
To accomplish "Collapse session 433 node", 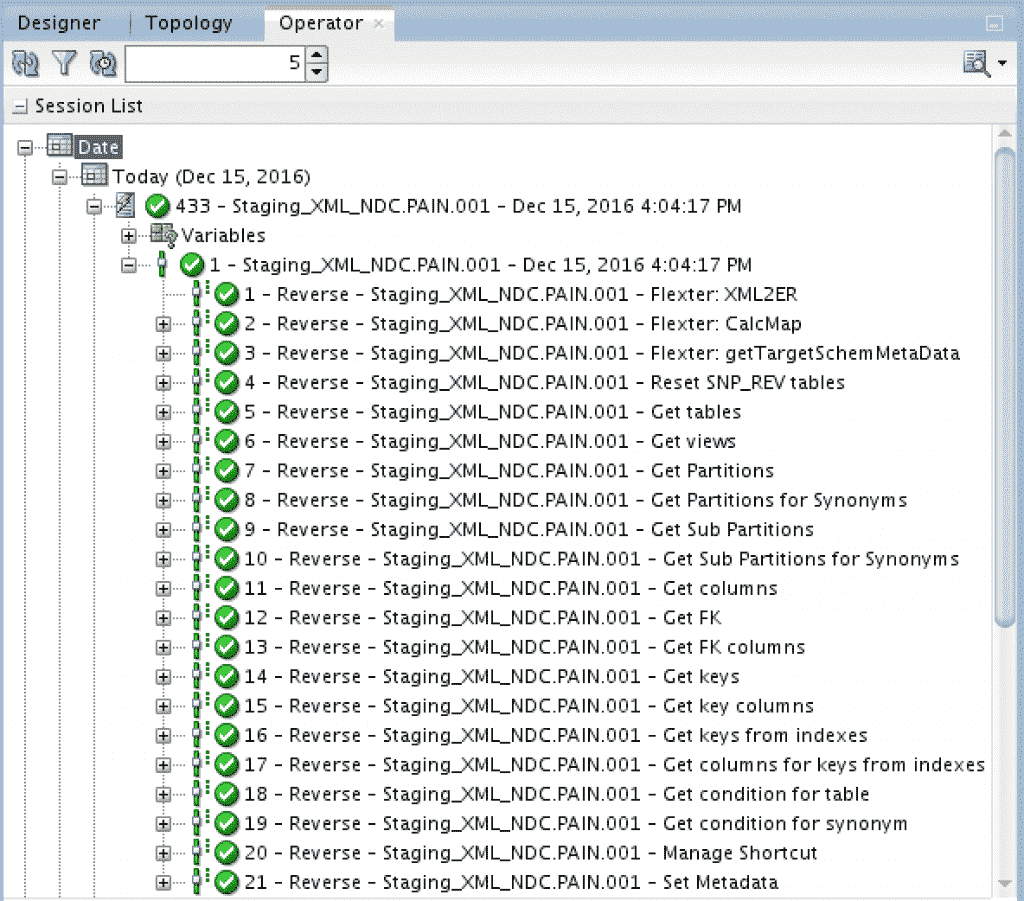I will 94,206.
